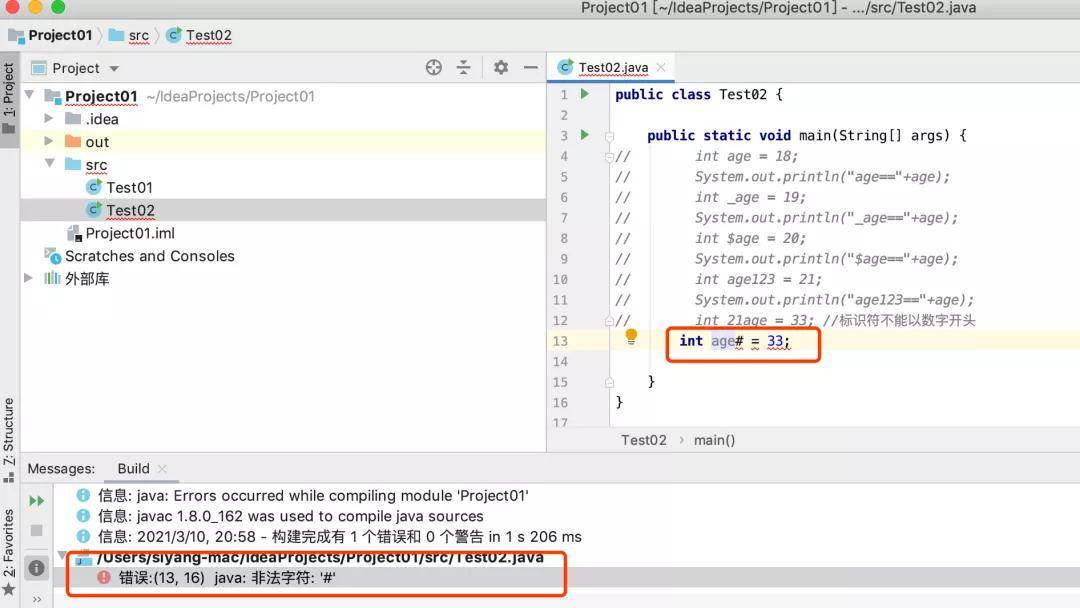Run main method from line 3 gutter arrow
This screenshot has width=1080, height=608.
coord(585,135)
